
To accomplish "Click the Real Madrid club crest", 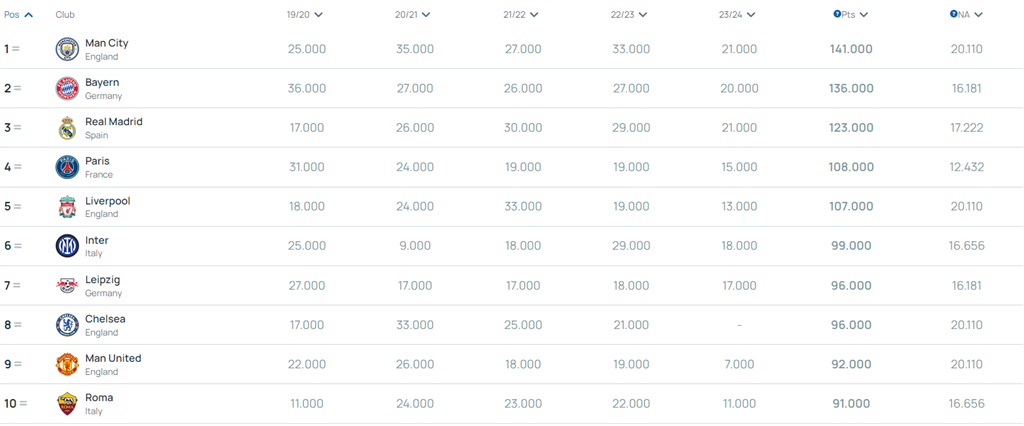I will point(67,128).
